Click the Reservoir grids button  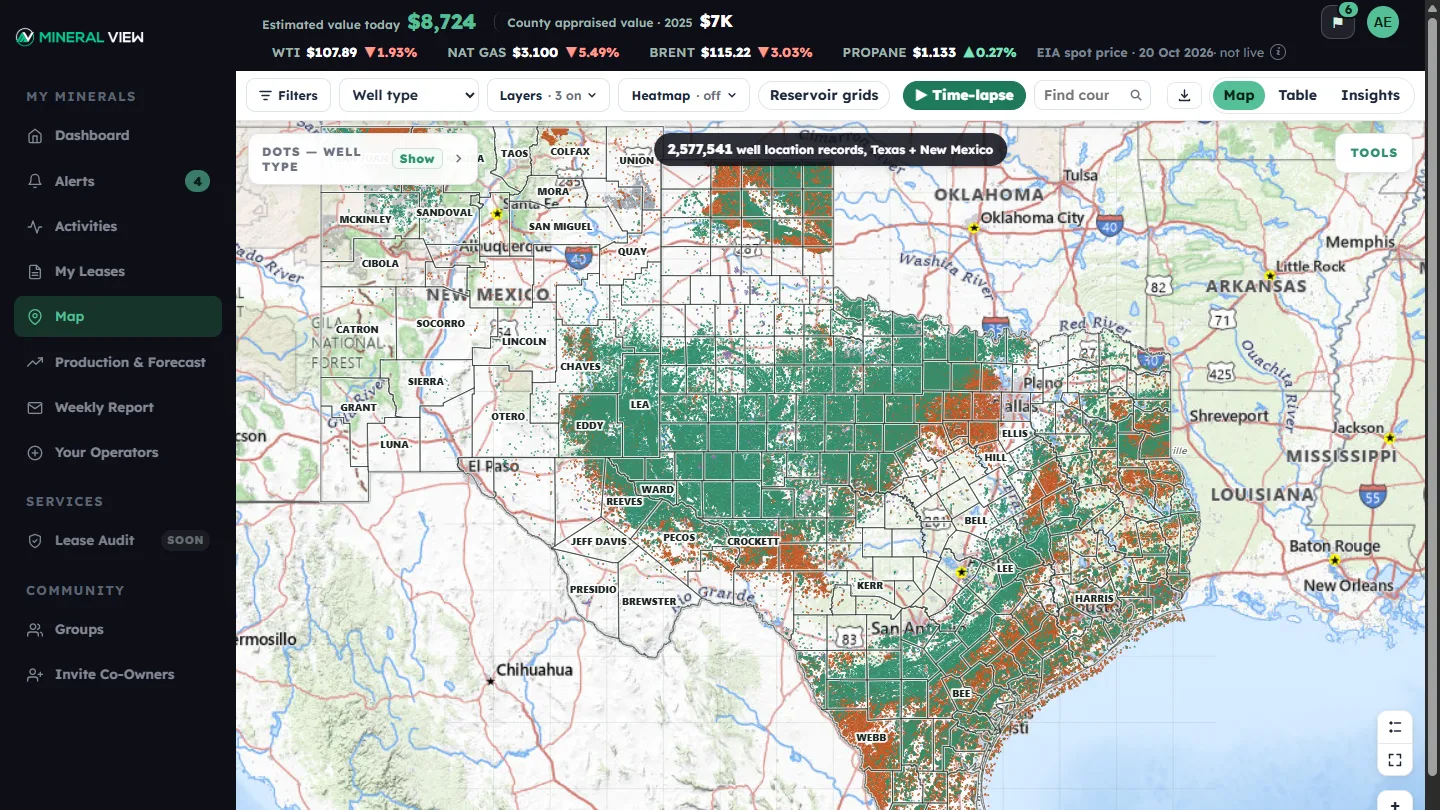pos(824,95)
